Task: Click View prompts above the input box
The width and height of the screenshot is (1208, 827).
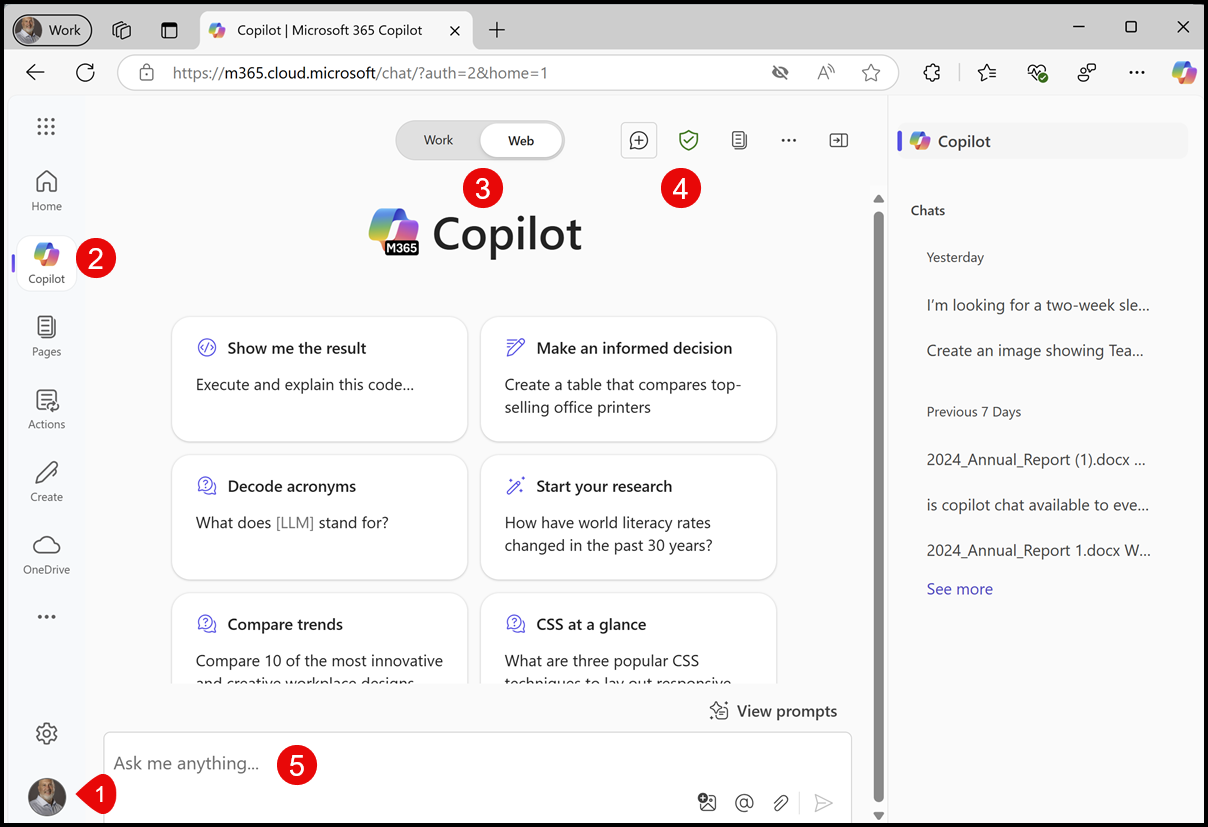Action: pyautogui.click(x=773, y=710)
